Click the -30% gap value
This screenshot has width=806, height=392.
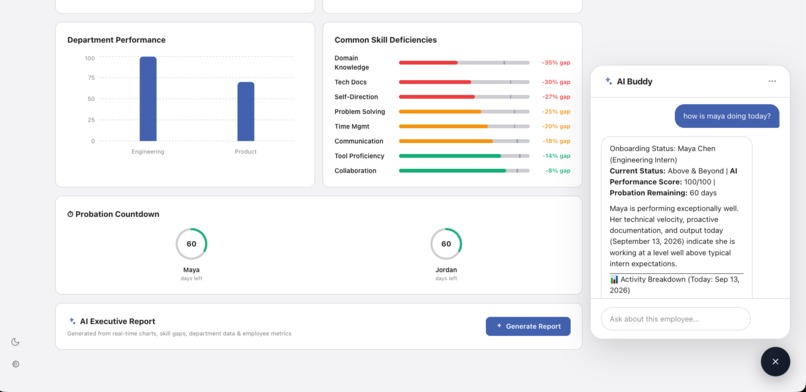pos(556,82)
